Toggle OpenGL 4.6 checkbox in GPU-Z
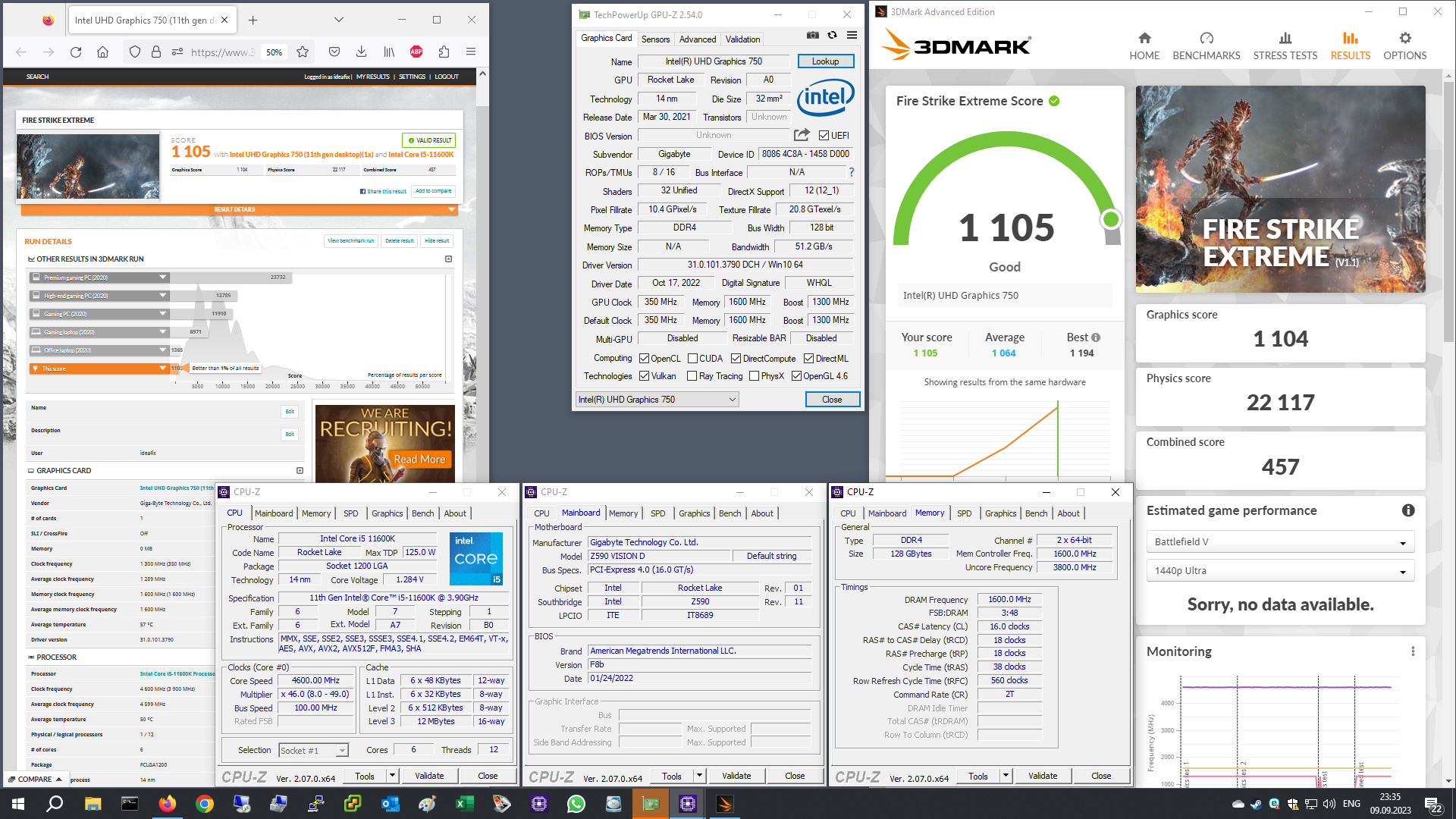The image size is (1456, 819). (x=796, y=376)
